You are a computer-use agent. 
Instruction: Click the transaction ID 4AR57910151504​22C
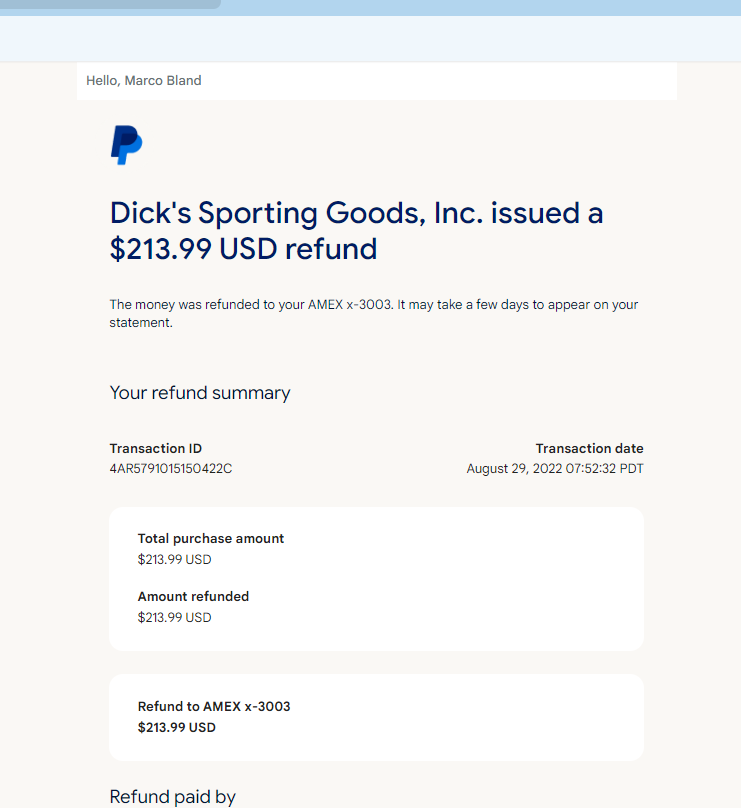tap(171, 468)
